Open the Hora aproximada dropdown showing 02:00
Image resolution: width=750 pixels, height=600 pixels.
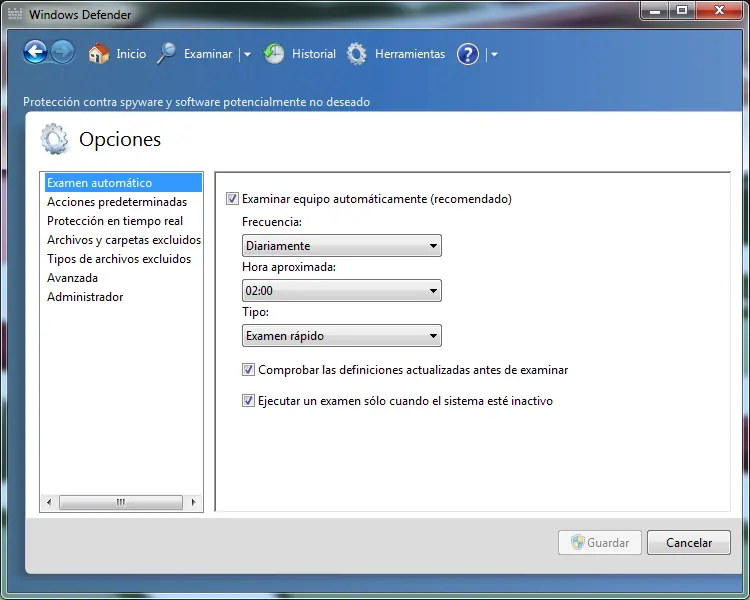tap(342, 290)
